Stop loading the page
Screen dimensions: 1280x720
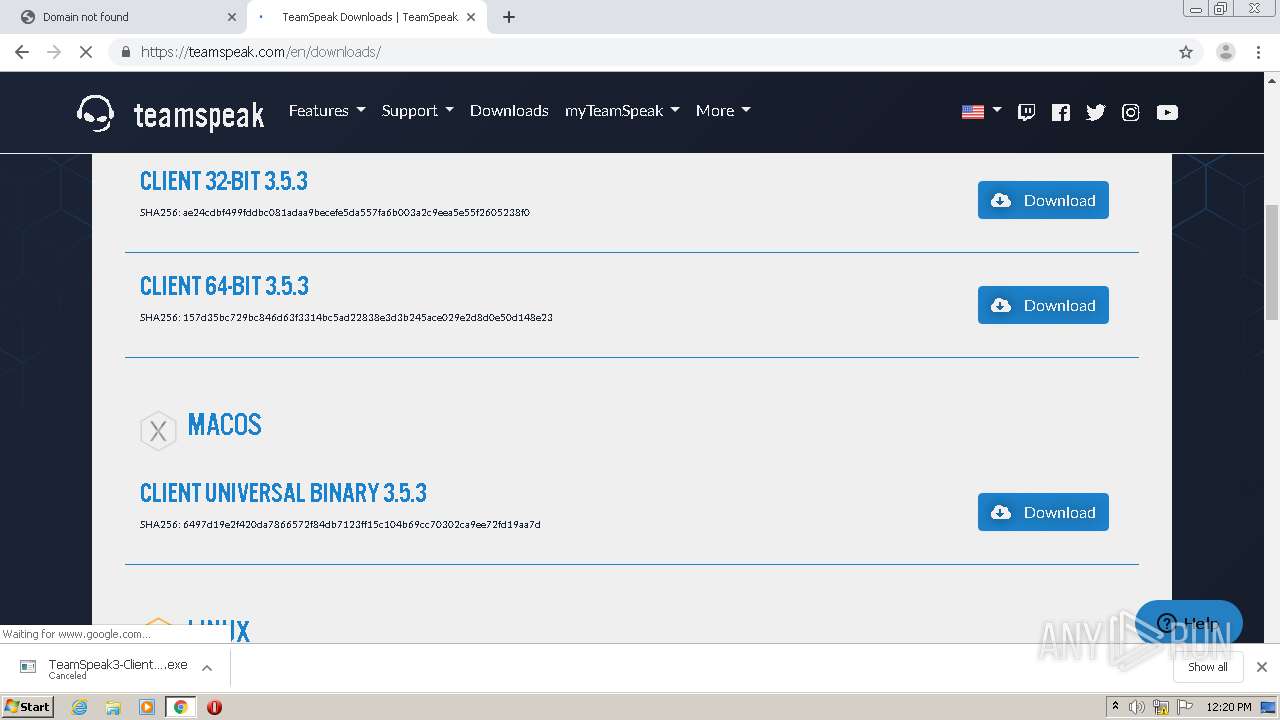(x=86, y=52)
